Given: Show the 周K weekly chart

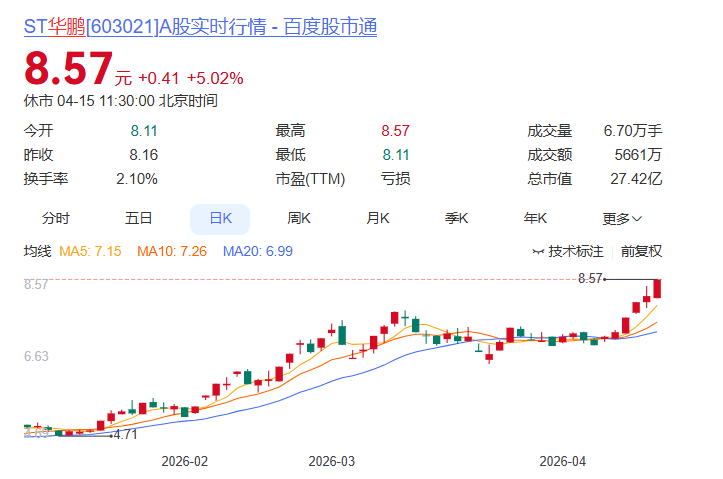Looking at the screenshot, I should (299, 219).
